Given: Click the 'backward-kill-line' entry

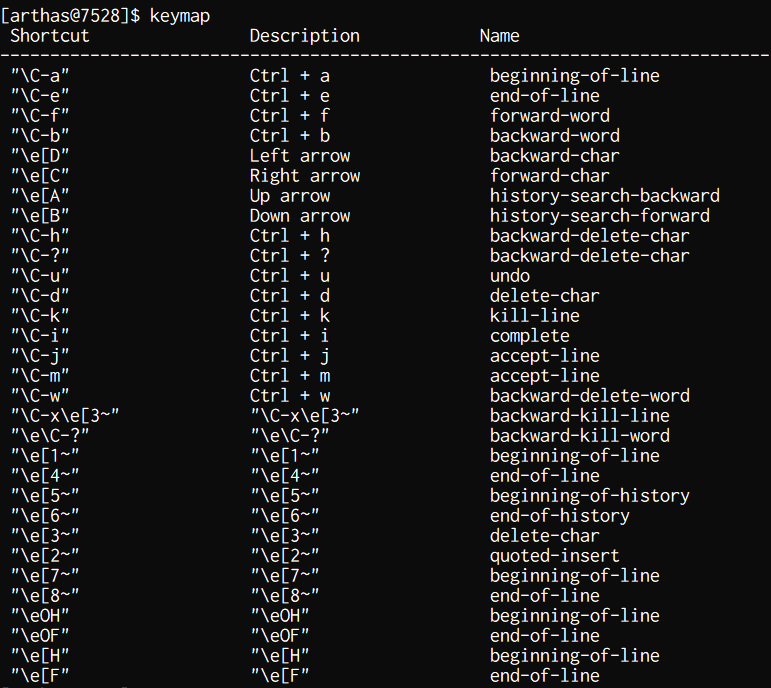Looking at the screenshot, I should 579,415.
